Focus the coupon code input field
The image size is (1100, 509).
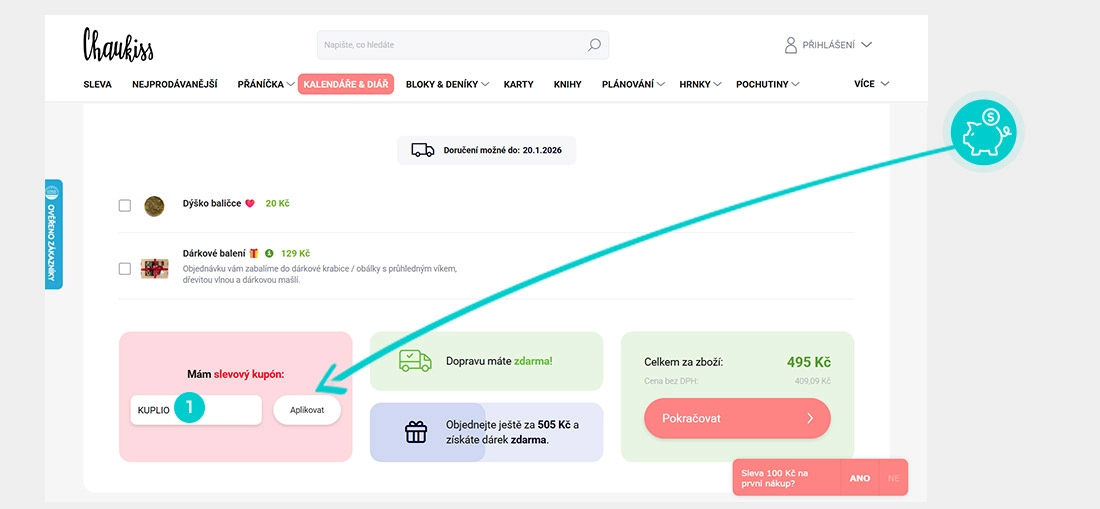click(196, 410)
